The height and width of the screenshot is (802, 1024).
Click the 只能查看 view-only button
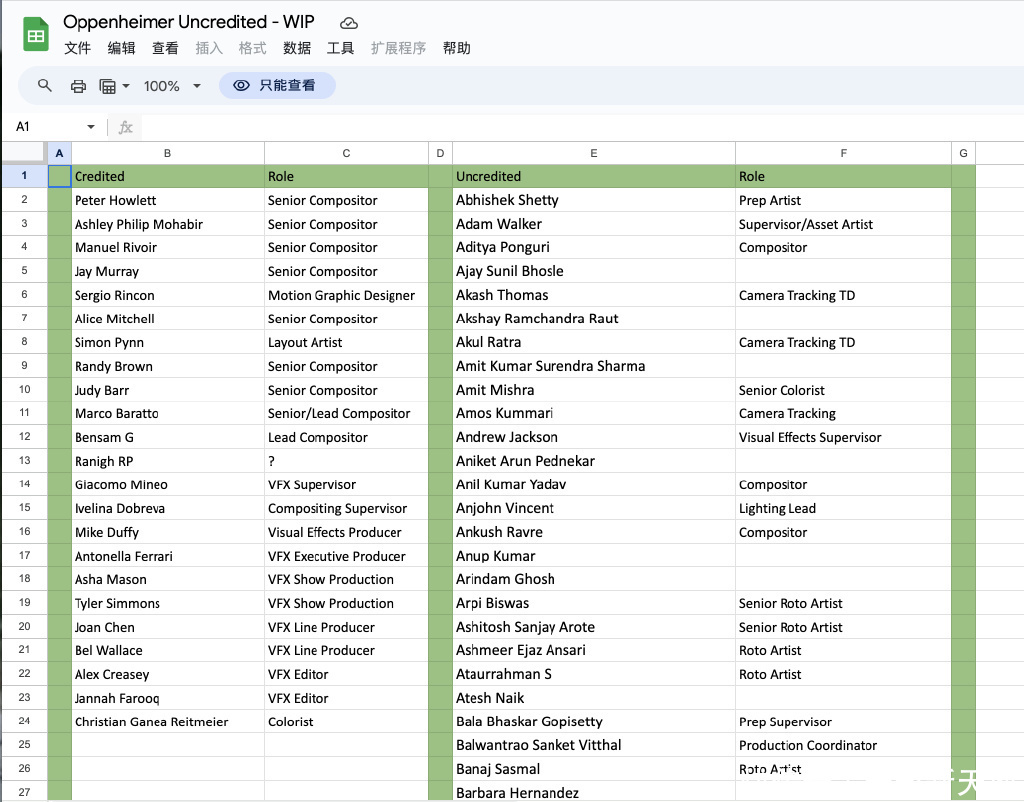tap(277, 86)
